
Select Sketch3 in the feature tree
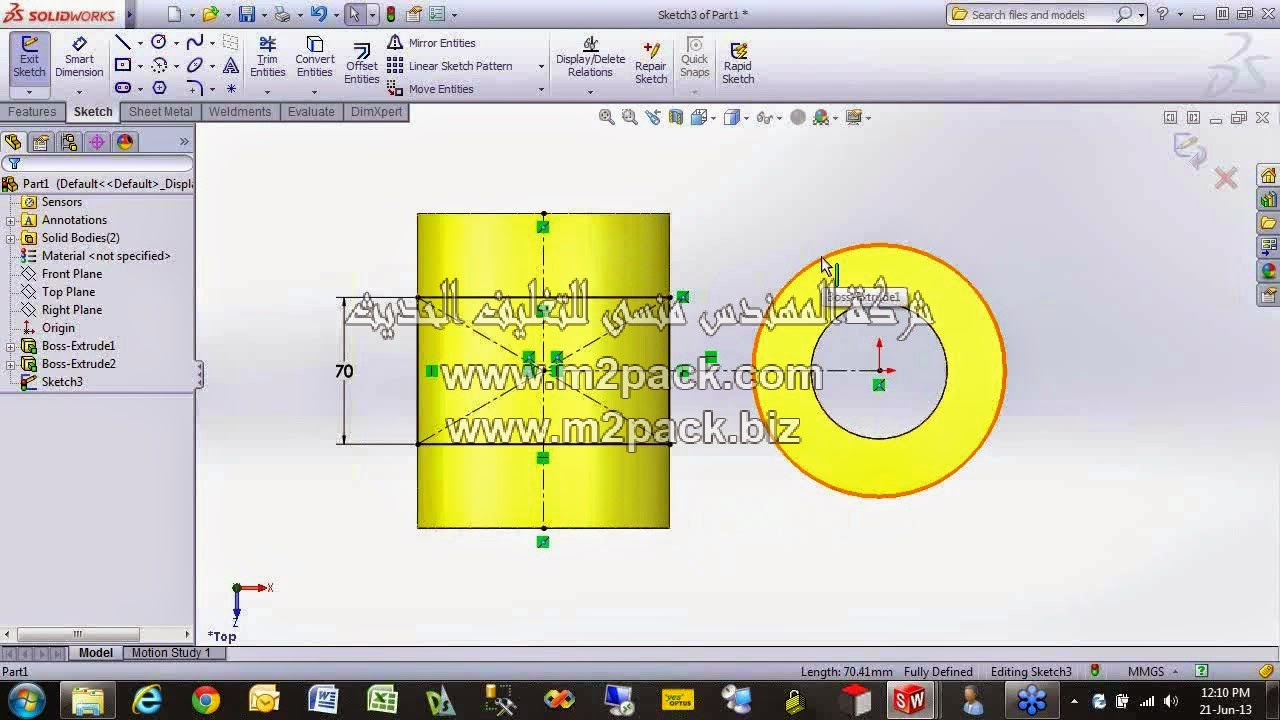click(61, 382)
